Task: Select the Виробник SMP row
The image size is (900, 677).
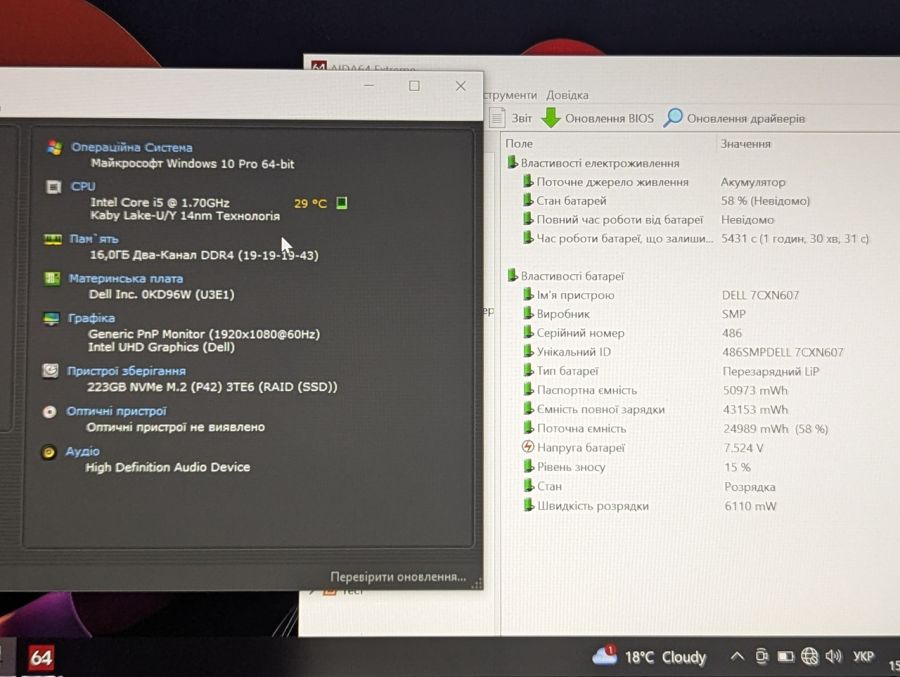Action: point(635,314)
